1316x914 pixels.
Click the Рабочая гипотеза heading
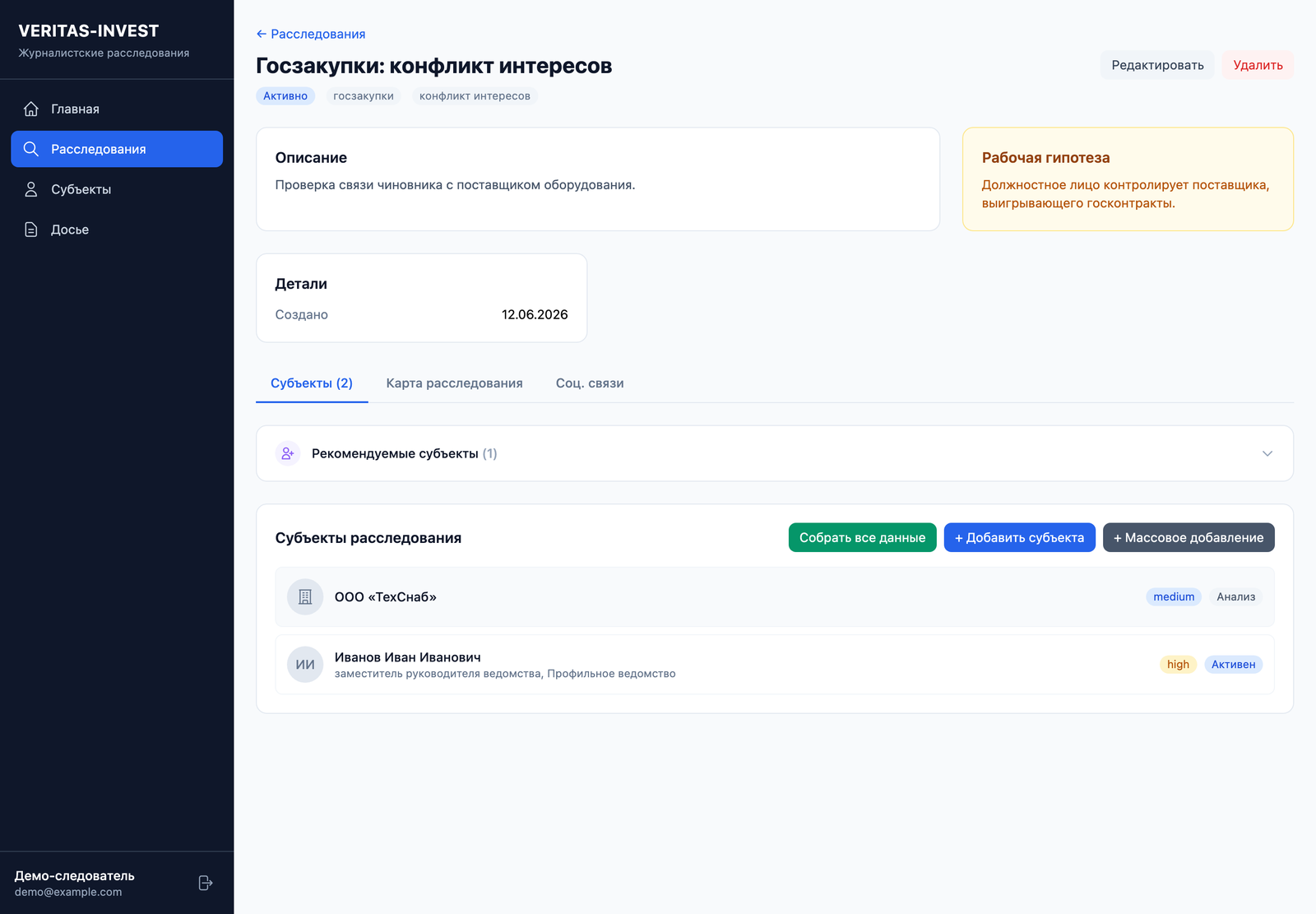pyautogui.click(x=1045, y=158)
